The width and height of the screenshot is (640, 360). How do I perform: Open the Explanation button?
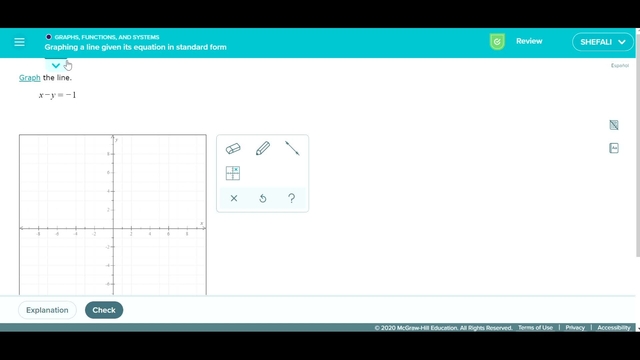click(47, 310)
